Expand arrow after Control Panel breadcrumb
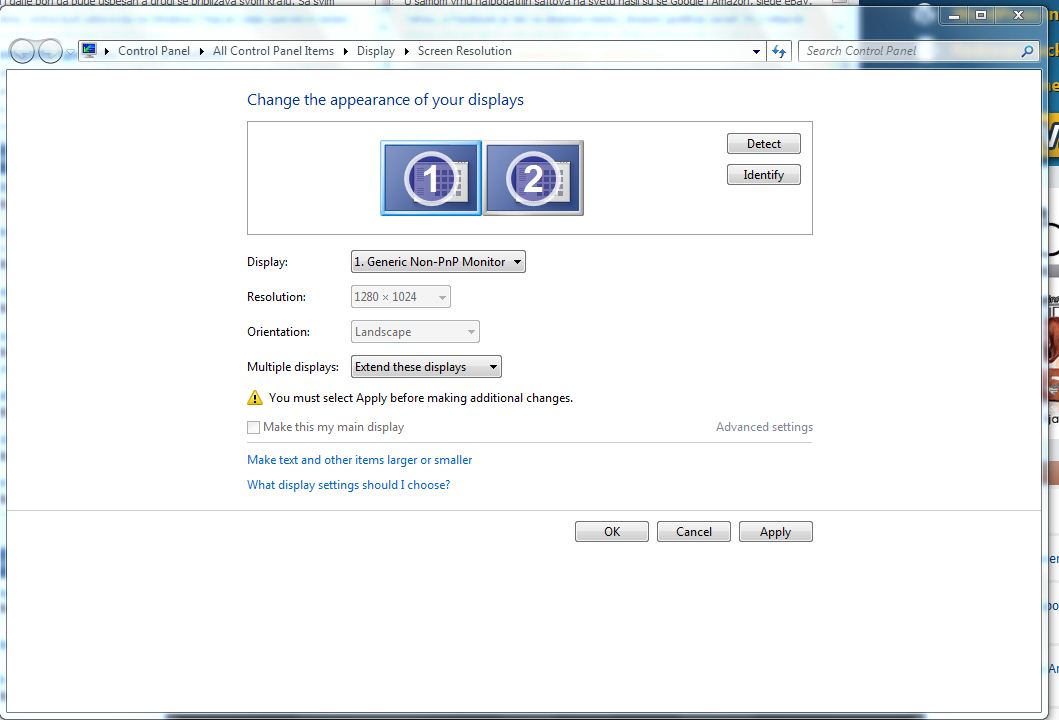Screen dimensions: 1059x720 202,51
